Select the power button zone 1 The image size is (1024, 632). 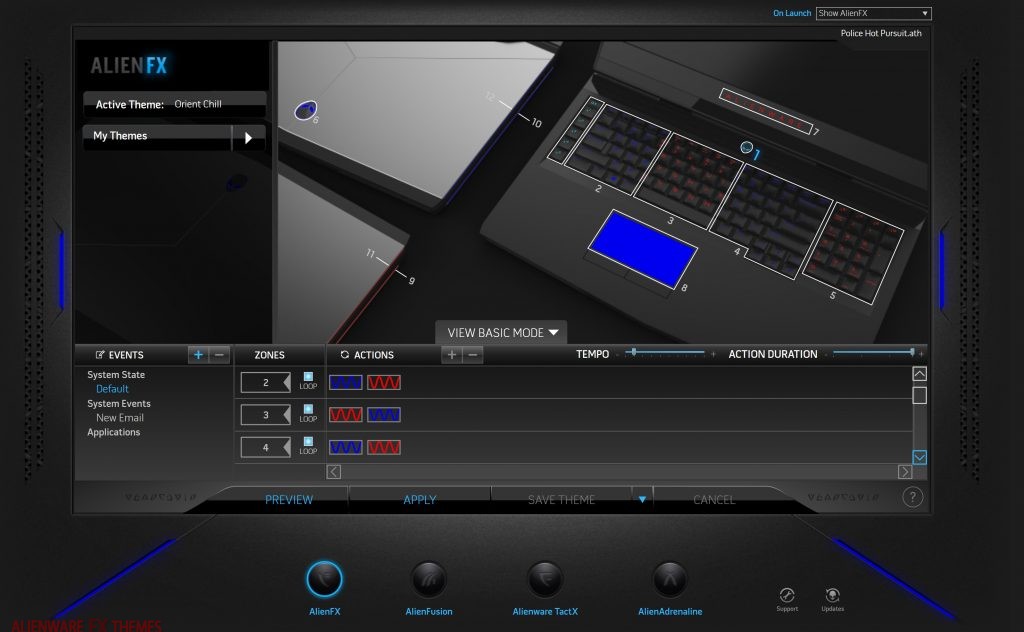[x=746, y=147]
